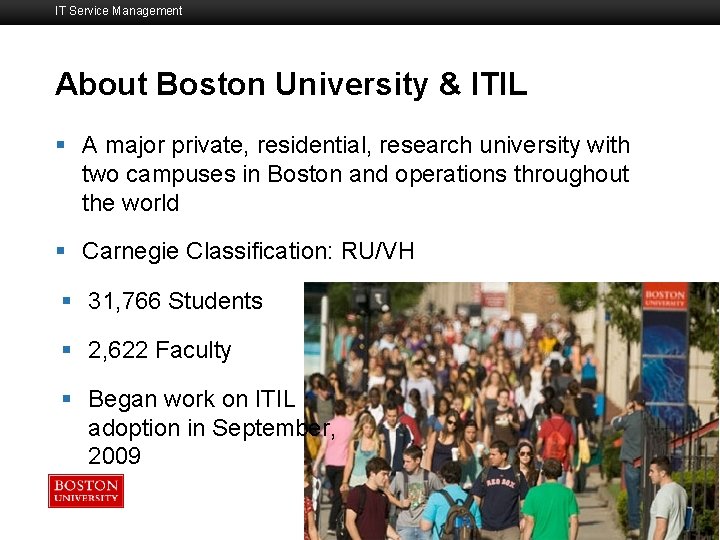720x540 pixels.
Task: Click the 'A major private, residential' bullet text
Action: (355, 174)
